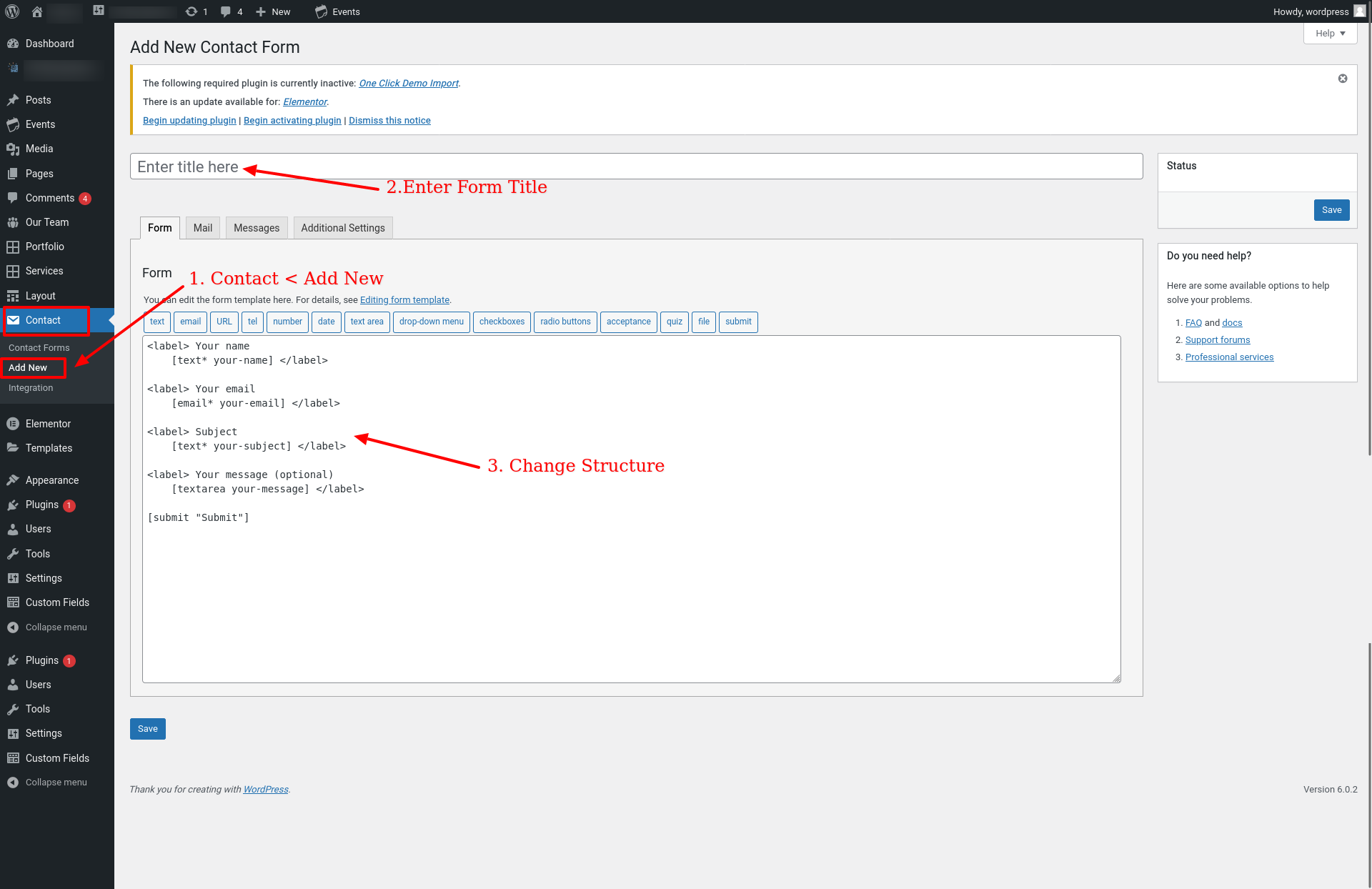This screenshot has height=889, width=1372.
Task: Dismiss notice with the circular X icon
Action: click(x=1343, y=79)
